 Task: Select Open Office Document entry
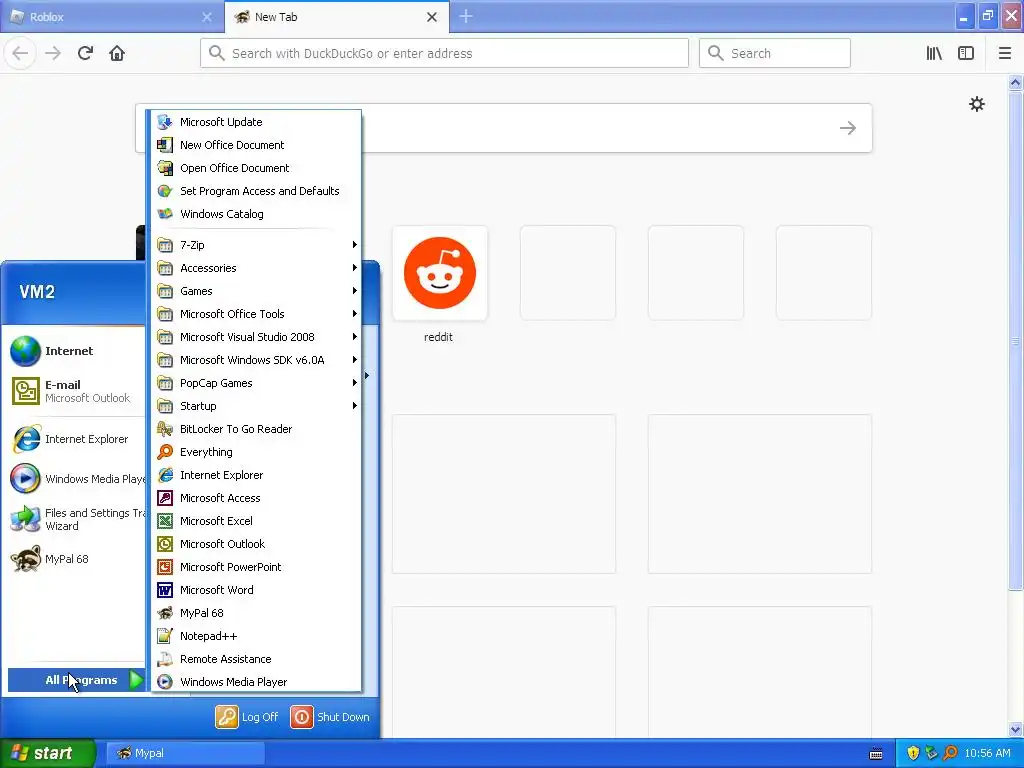click(256, 168)
